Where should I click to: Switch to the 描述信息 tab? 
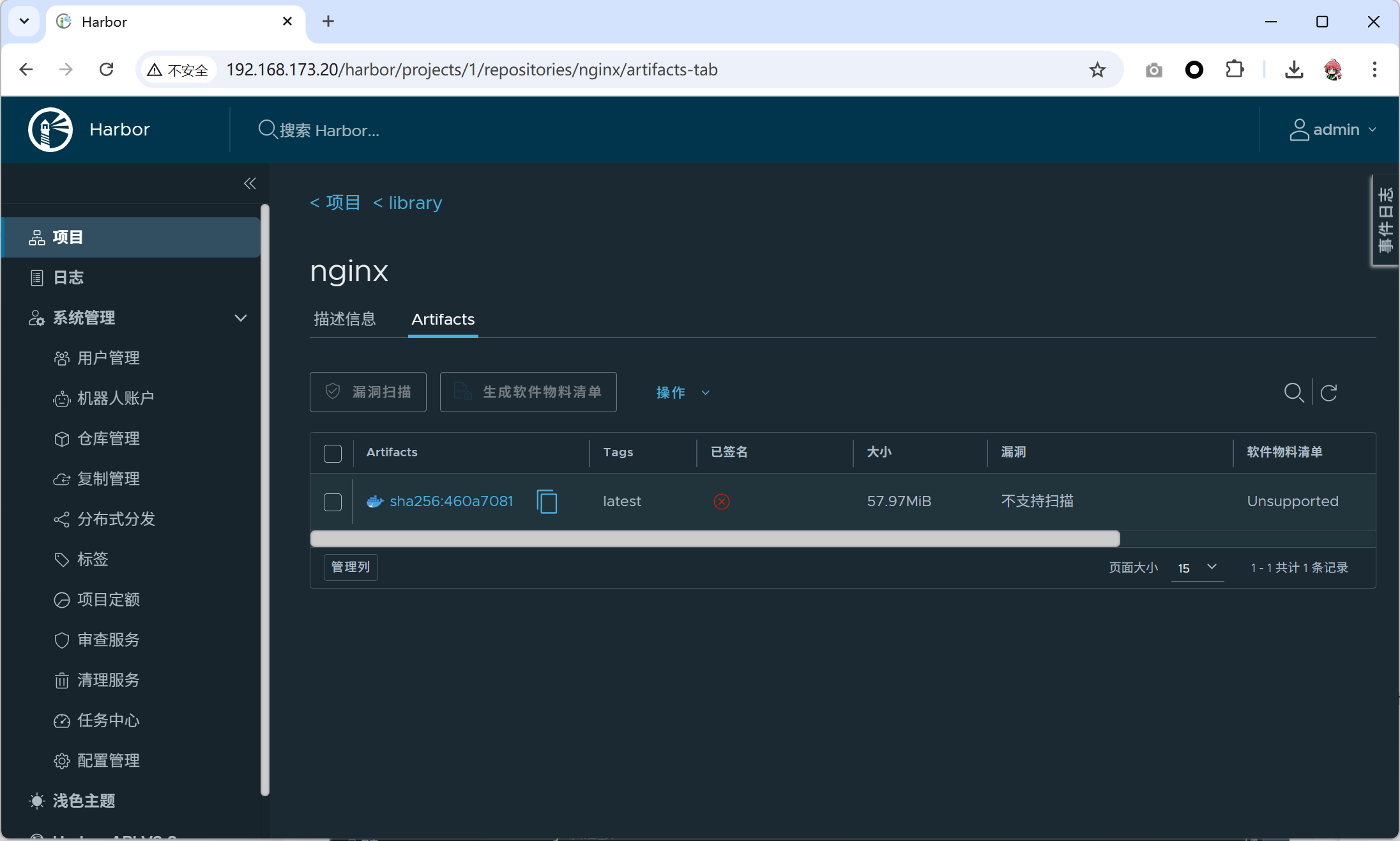(345, 319)
